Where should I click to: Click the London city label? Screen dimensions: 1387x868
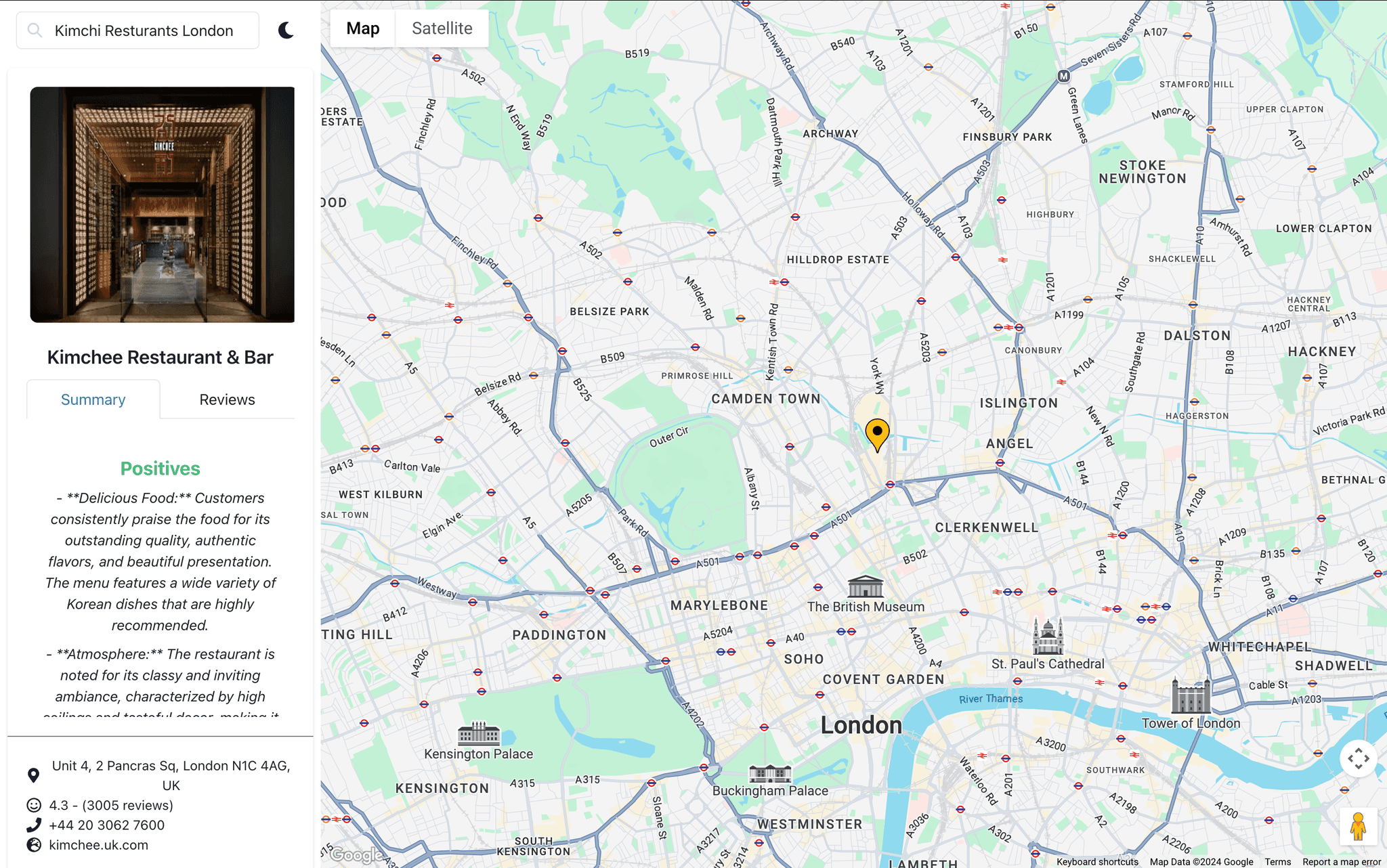pyautogui.click(x=861, y=725)
